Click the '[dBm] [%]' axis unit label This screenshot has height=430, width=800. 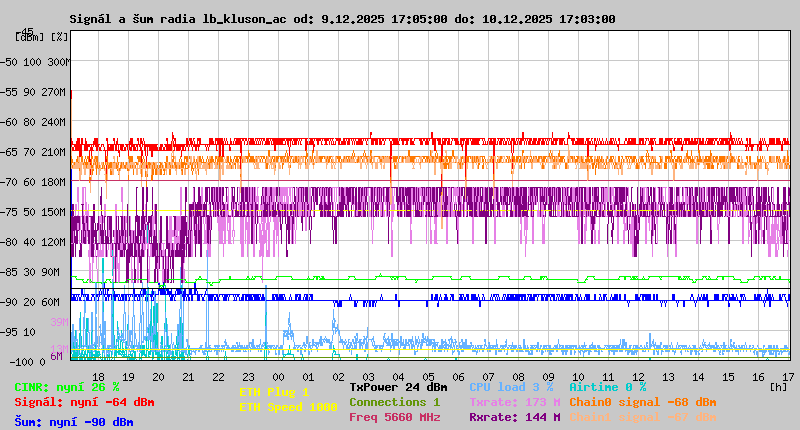(41, 37)
